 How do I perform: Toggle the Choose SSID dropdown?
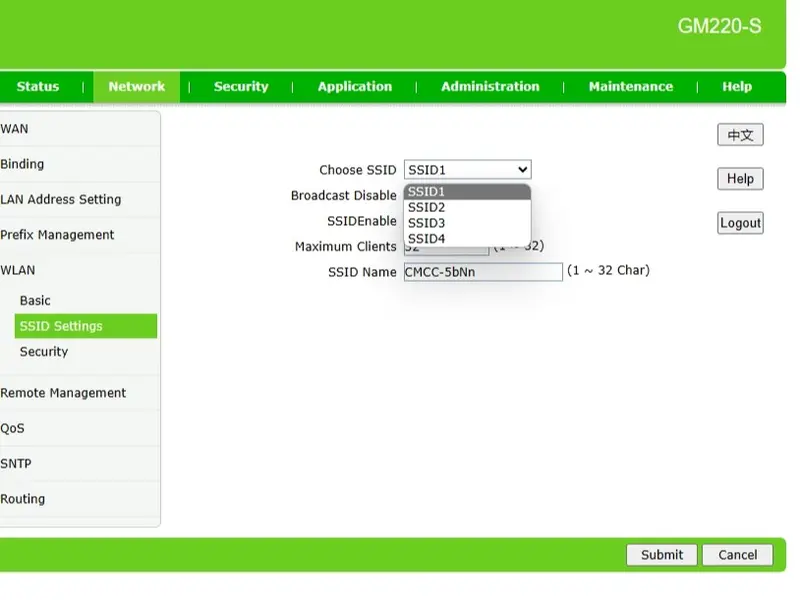coord(467,170)
